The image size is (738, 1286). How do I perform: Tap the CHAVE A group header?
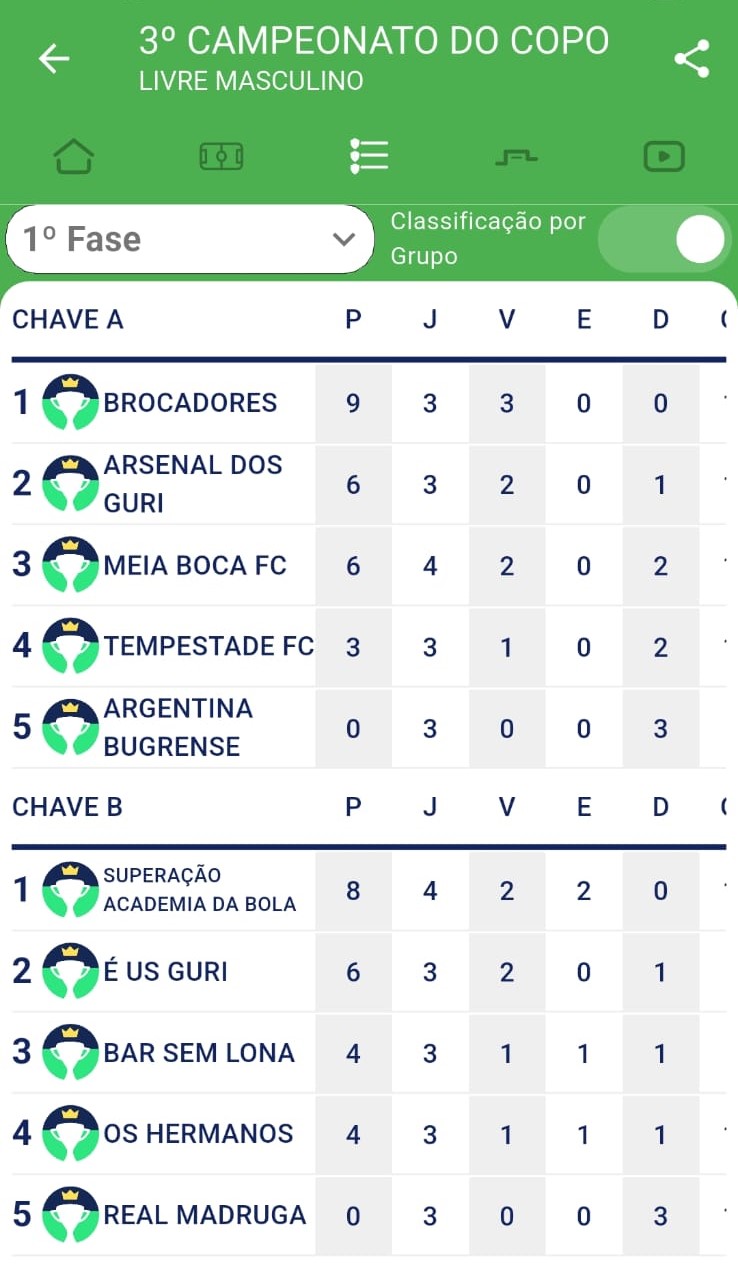coord(68,320)
